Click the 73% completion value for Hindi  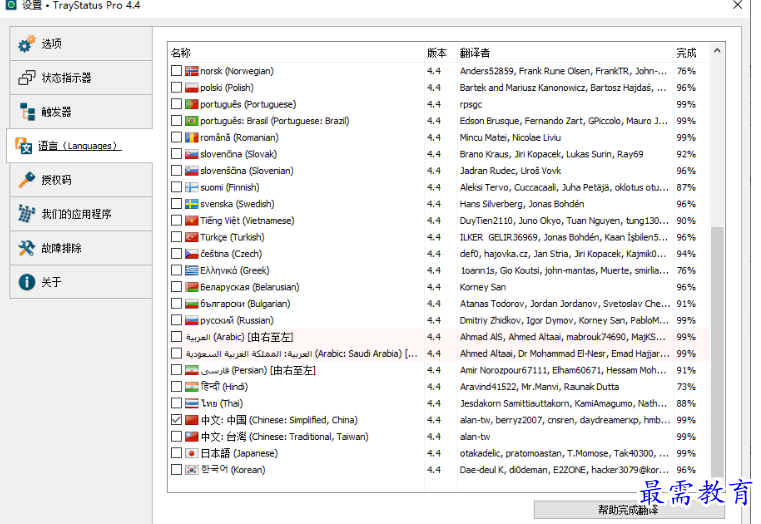[686, 387]
